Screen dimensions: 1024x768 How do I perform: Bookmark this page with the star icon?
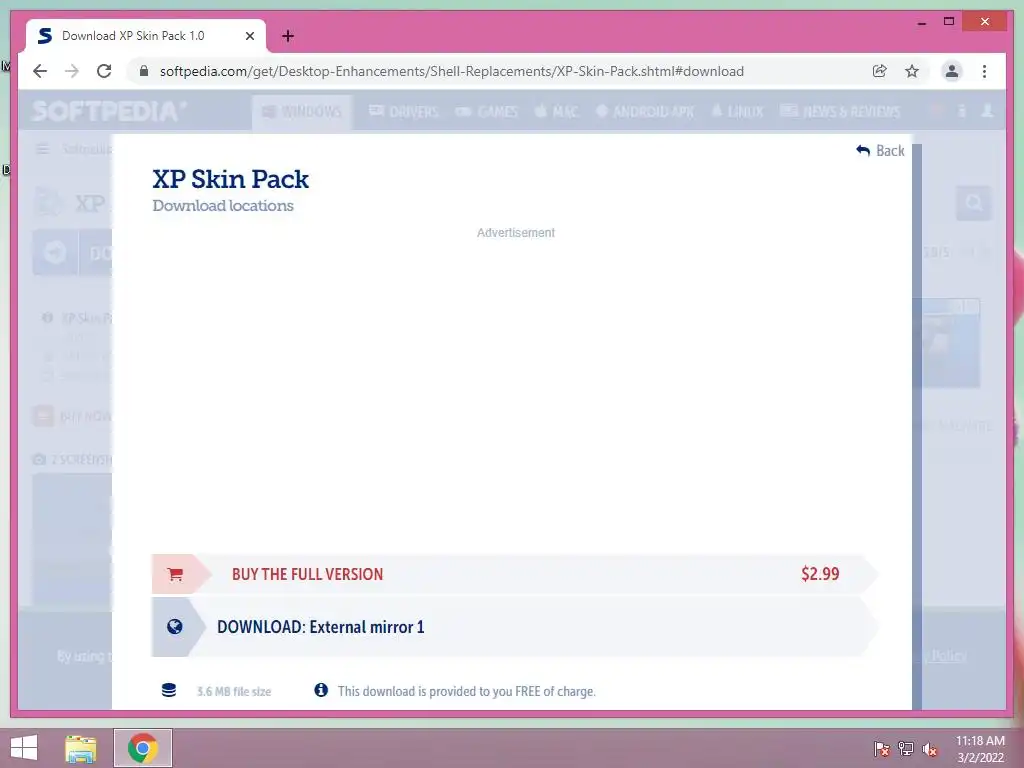tap(912, 71)
